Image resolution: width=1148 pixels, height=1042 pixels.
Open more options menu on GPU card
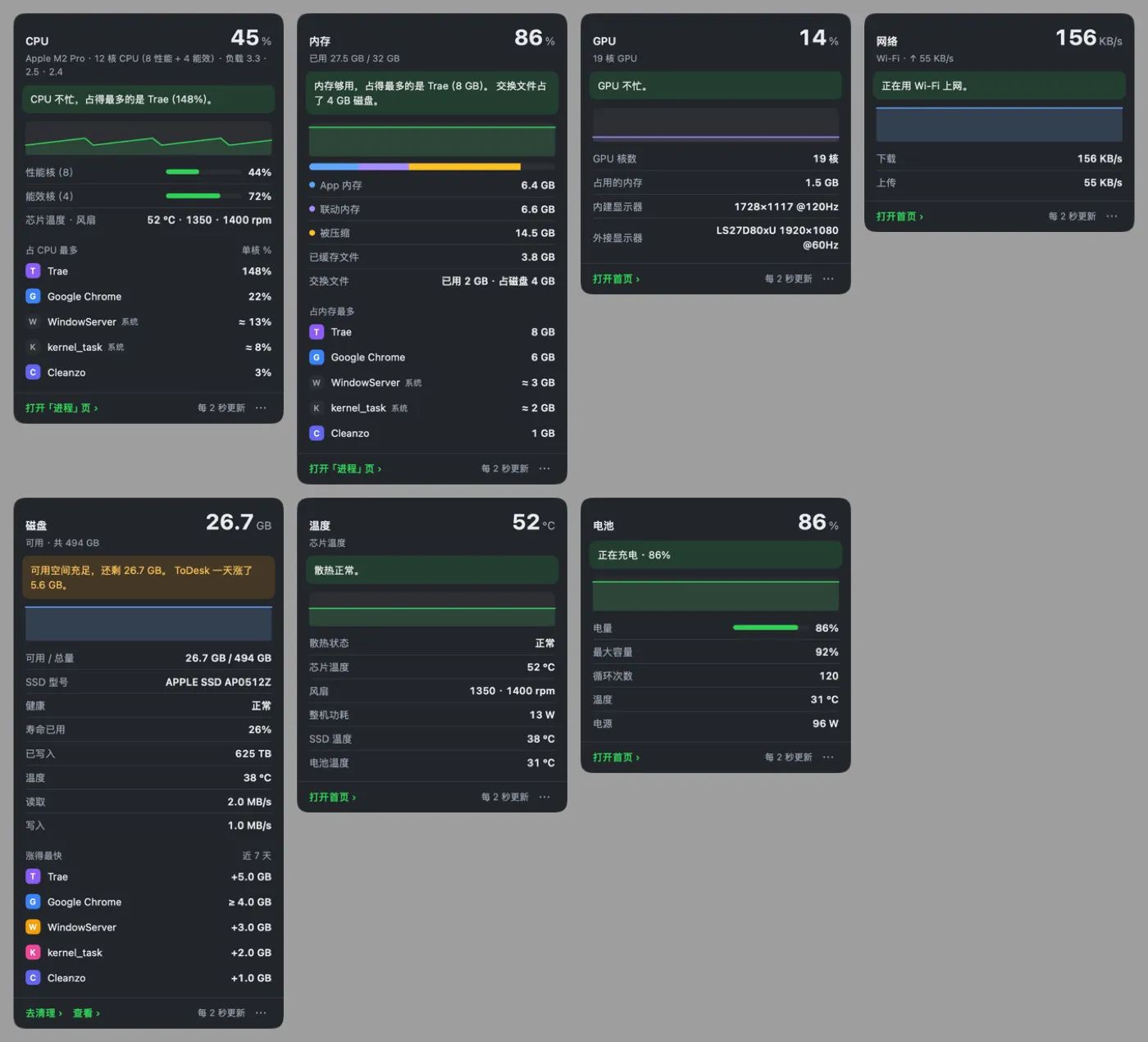(x=828, y=279)
